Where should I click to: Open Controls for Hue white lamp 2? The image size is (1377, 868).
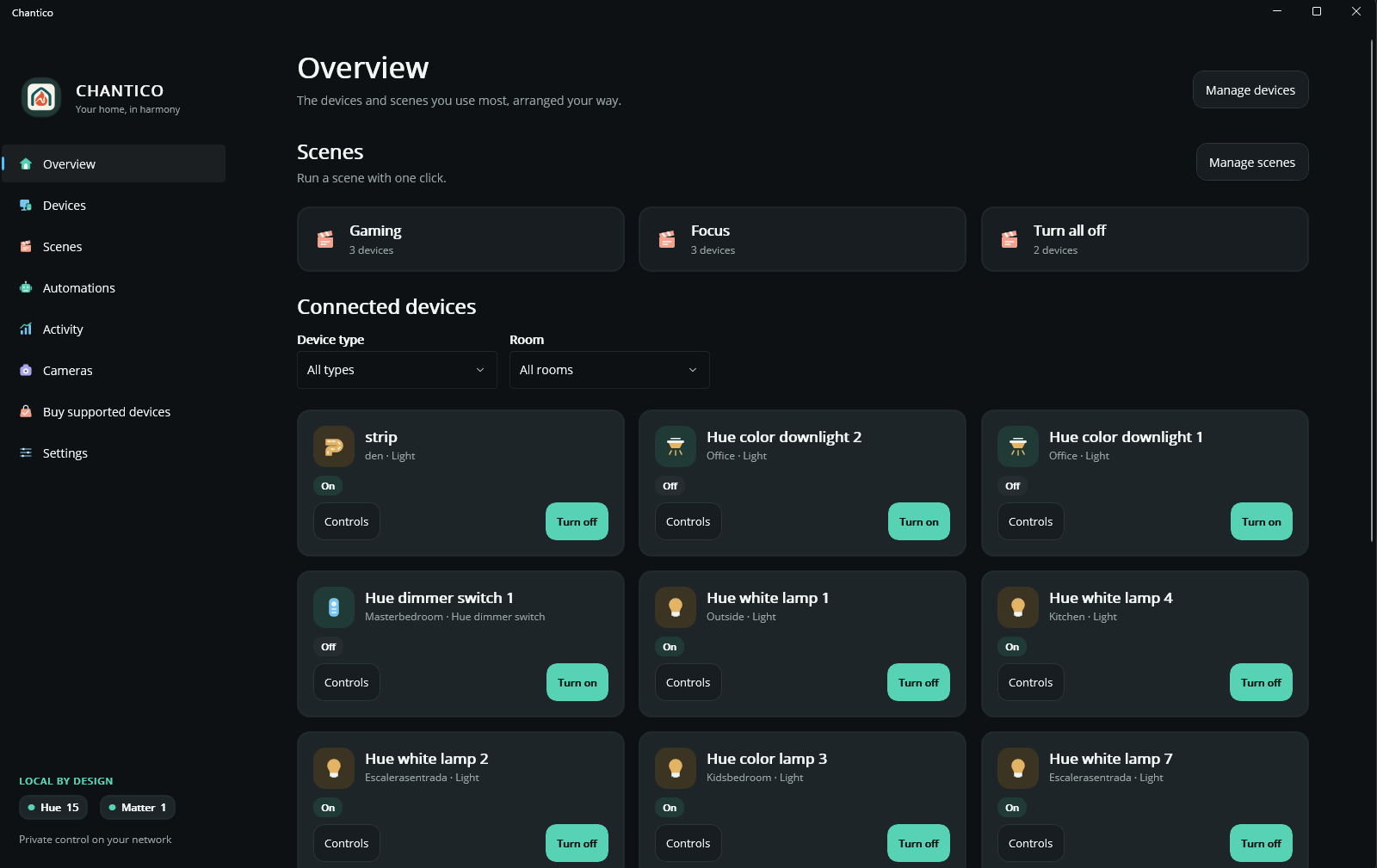coord(347,843)
